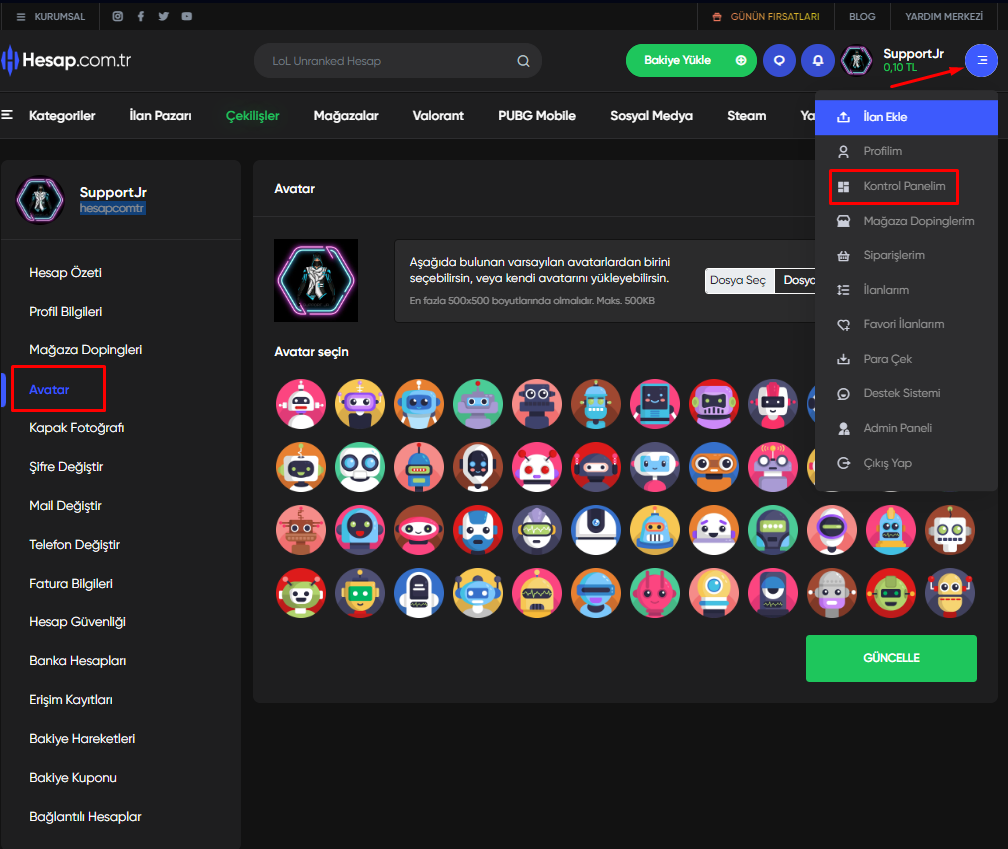
Task: Open the Mağazalar navigation link
Action: click(x=346, y=116)
